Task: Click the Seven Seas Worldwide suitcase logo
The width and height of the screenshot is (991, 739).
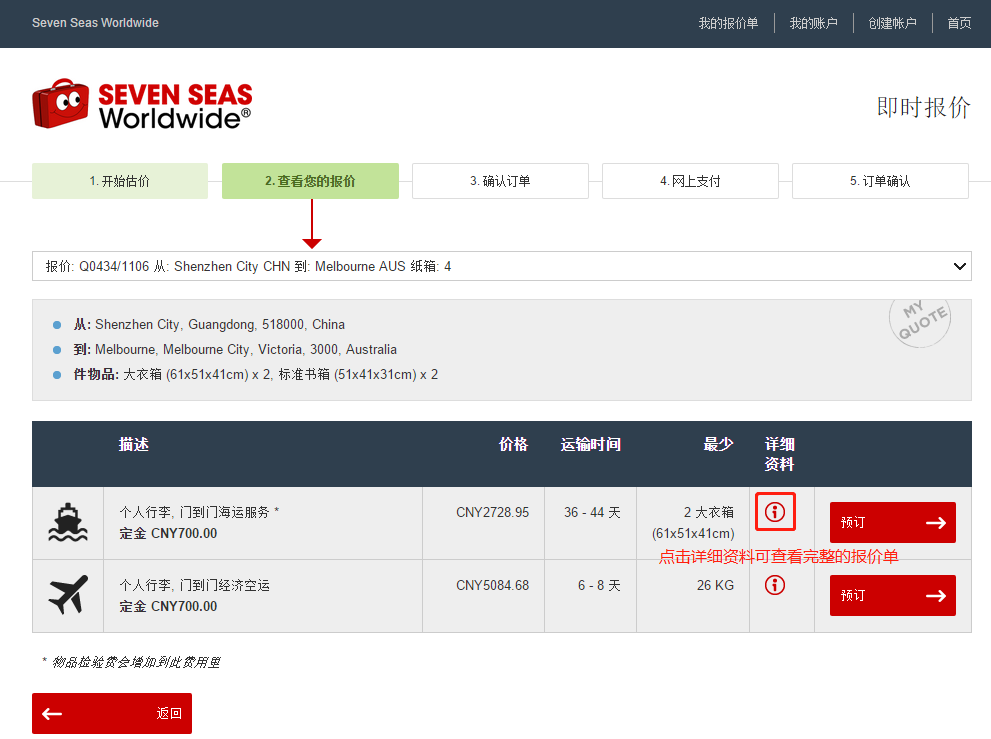Action: [x=142, y=104]
